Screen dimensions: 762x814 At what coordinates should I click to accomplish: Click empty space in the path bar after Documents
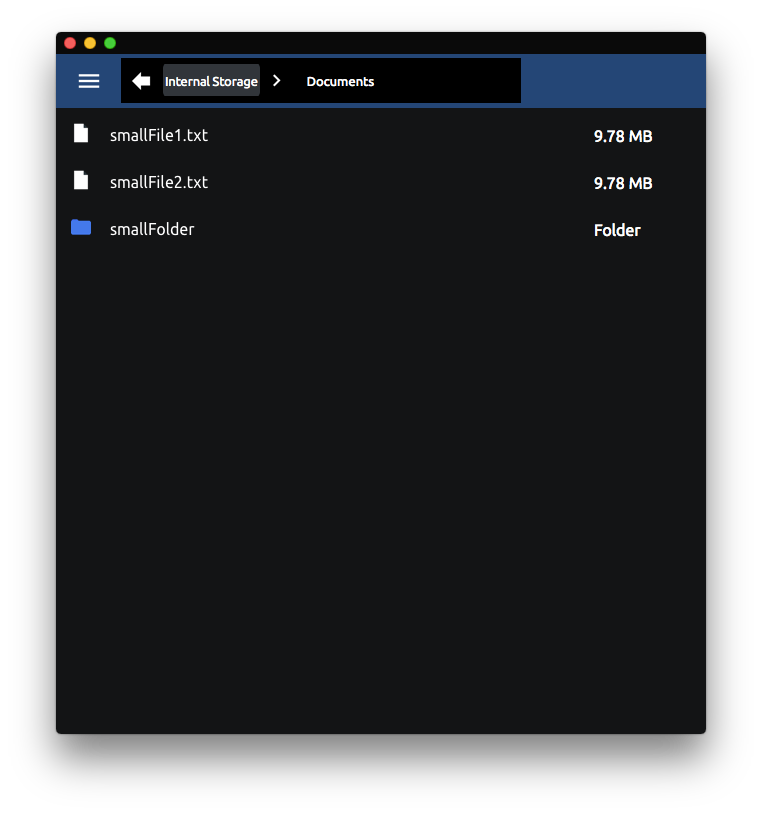point(450,81)
